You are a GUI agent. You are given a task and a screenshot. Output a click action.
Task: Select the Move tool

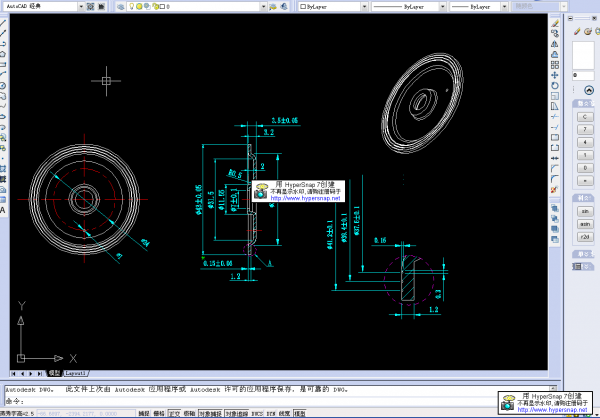555,75
